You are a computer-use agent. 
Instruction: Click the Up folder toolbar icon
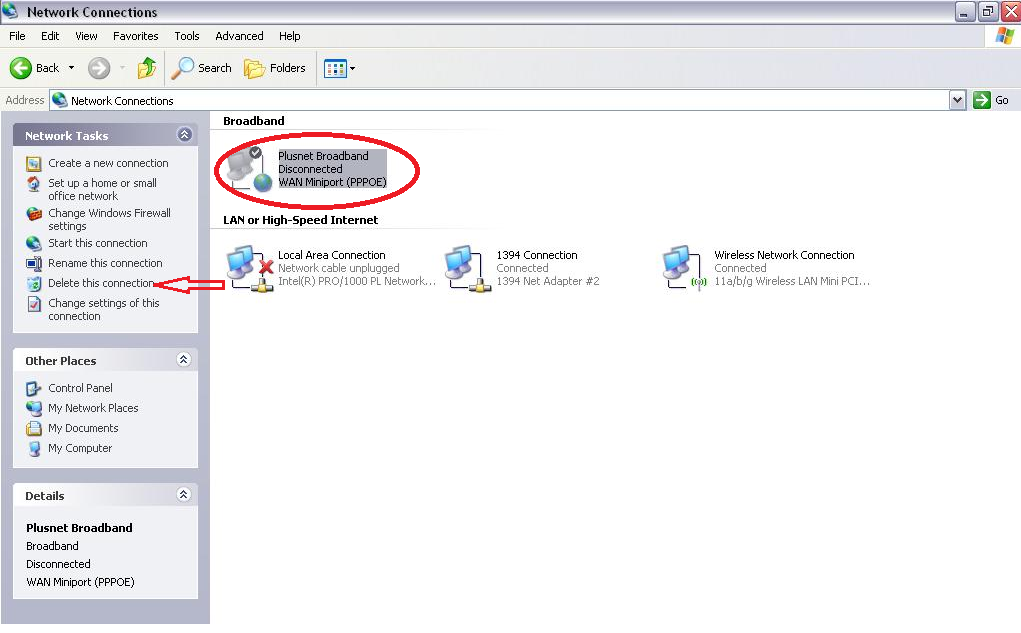pyautogui.click(x=147, y=68)
